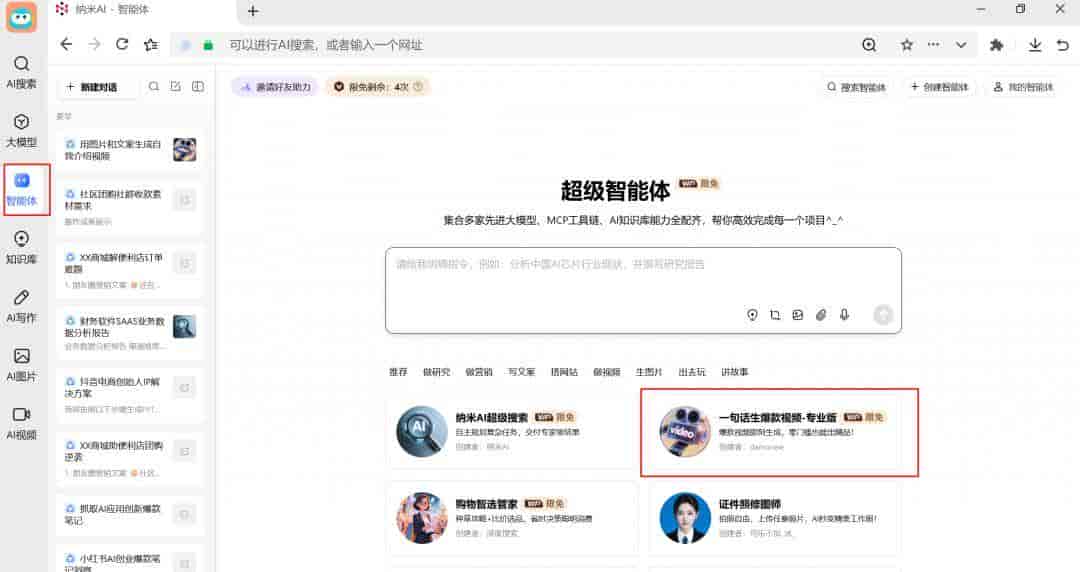Open 知识库 in the left sidebar
The width and height of the screenshot is (1080, 572).
21,248
